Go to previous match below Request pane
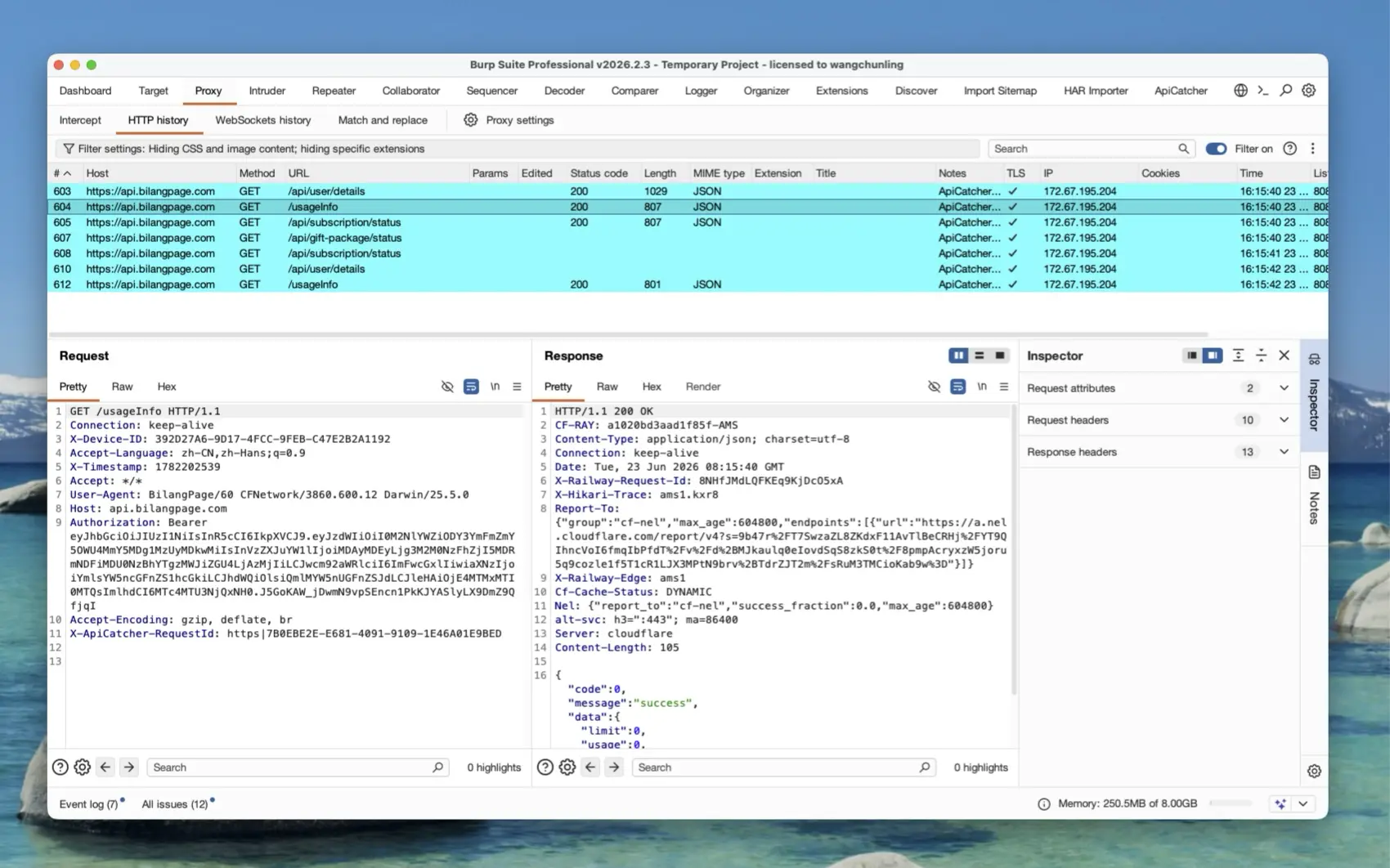This screenshot has width=1390, height=868. (x=105, y=767)
